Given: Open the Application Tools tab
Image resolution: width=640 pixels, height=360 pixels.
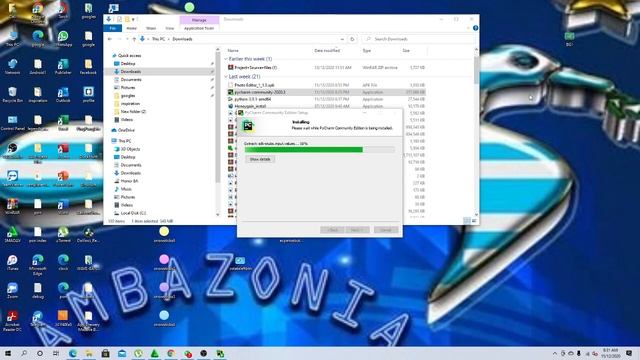Looking at the screenshot, I should [199, 28].
